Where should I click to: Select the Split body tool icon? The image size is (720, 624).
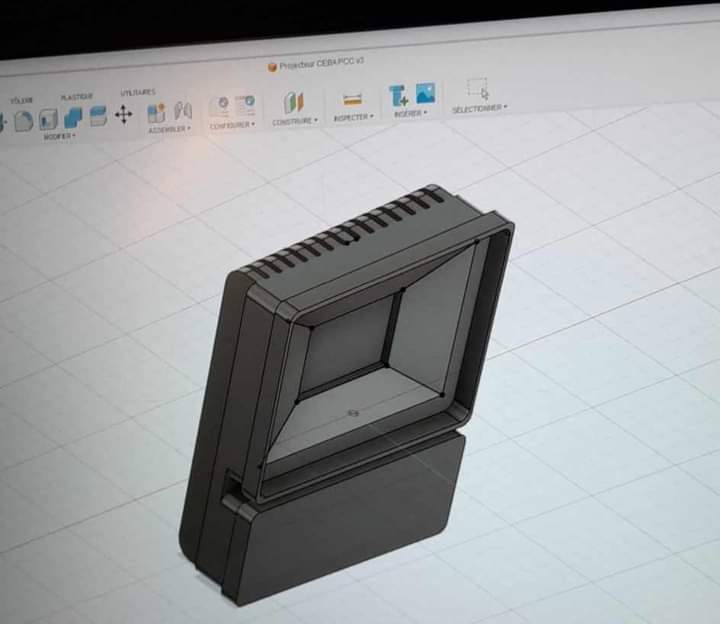(x=98, y=115)
